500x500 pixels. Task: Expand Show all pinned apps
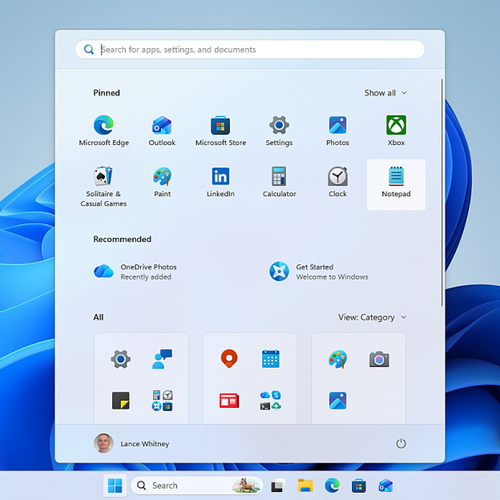point(385,93)
